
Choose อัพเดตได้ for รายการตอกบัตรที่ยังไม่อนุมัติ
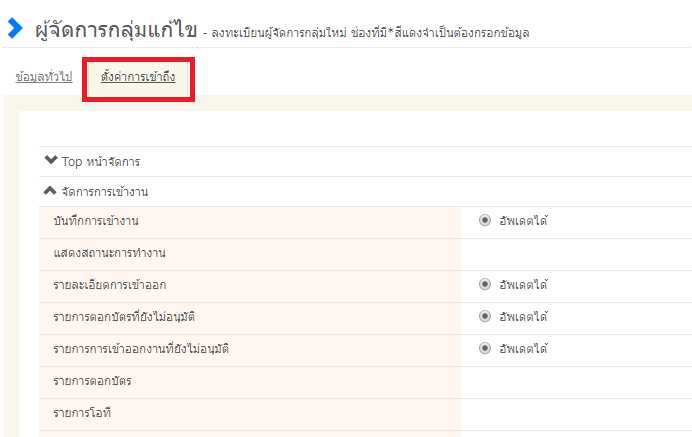coord(485,317)
